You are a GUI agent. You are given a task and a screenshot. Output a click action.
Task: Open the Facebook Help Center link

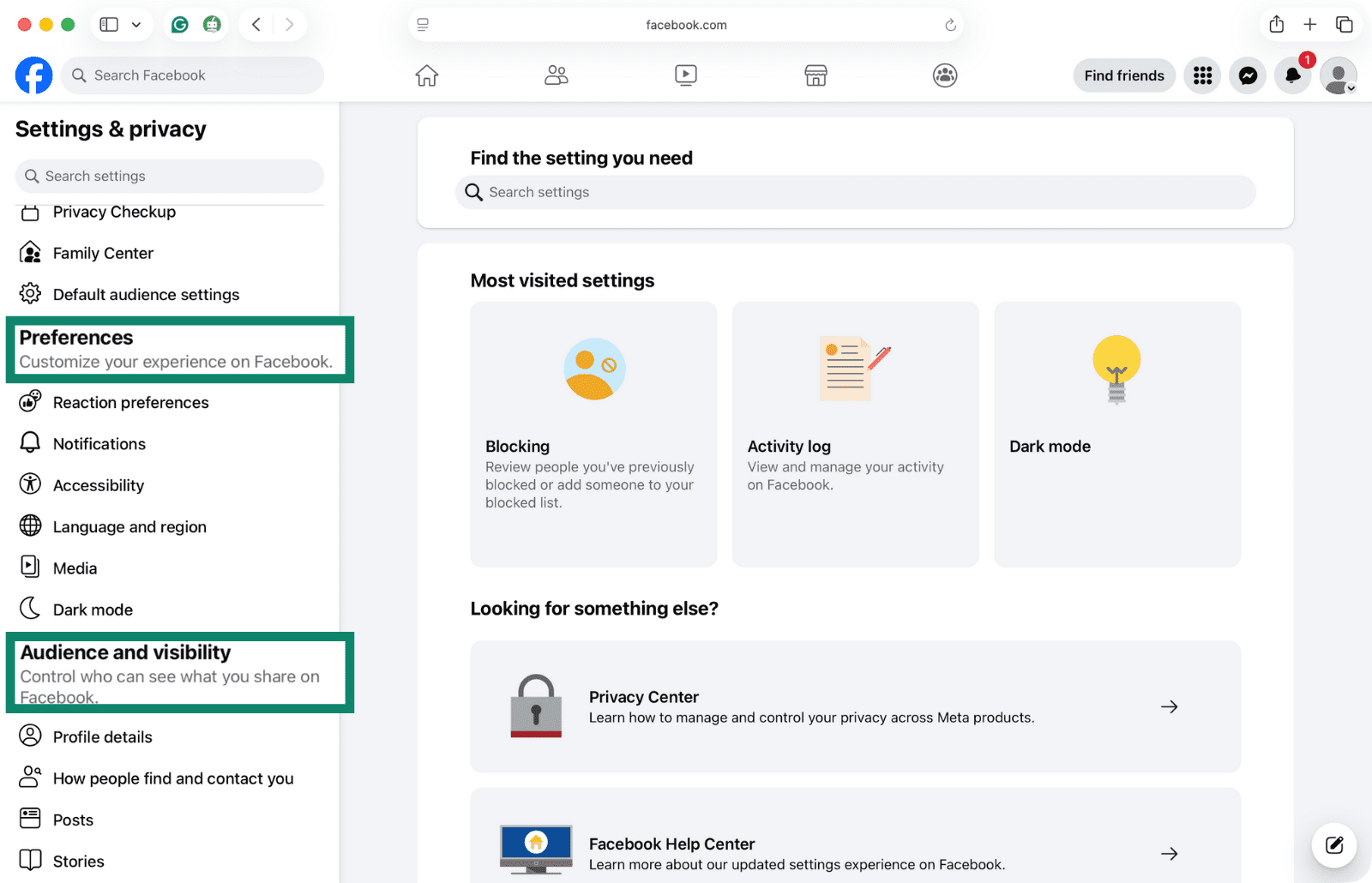click(855, 853)
